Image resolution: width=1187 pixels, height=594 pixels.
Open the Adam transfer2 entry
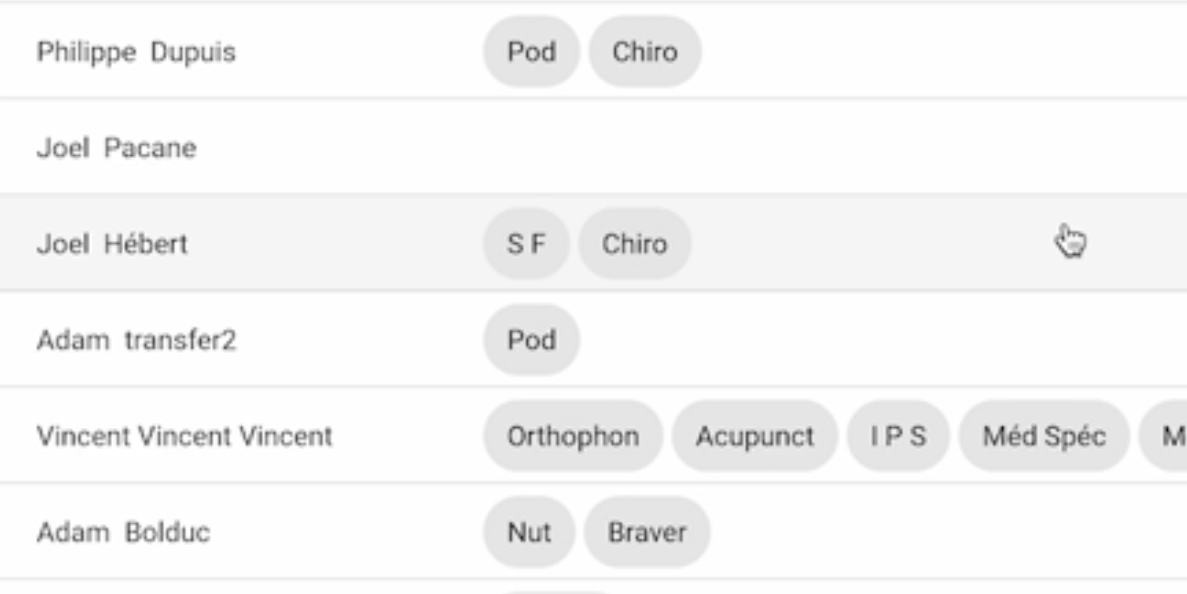pos(594,340)
